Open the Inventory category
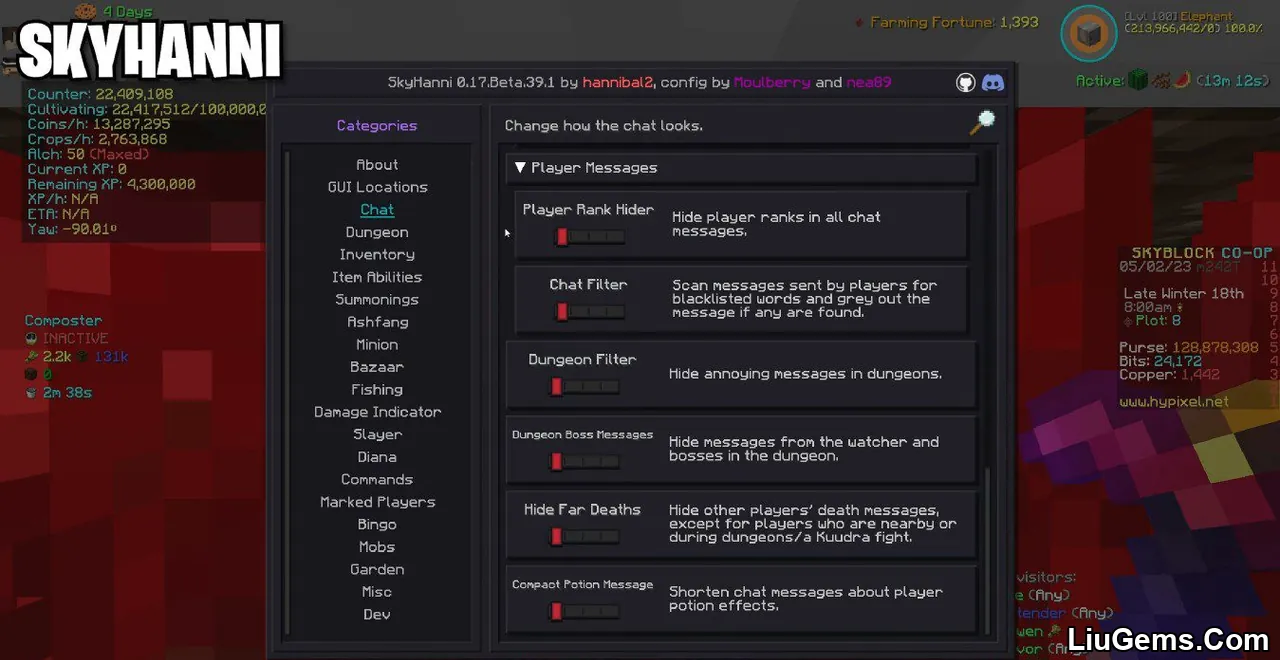 tap(377, 255)
